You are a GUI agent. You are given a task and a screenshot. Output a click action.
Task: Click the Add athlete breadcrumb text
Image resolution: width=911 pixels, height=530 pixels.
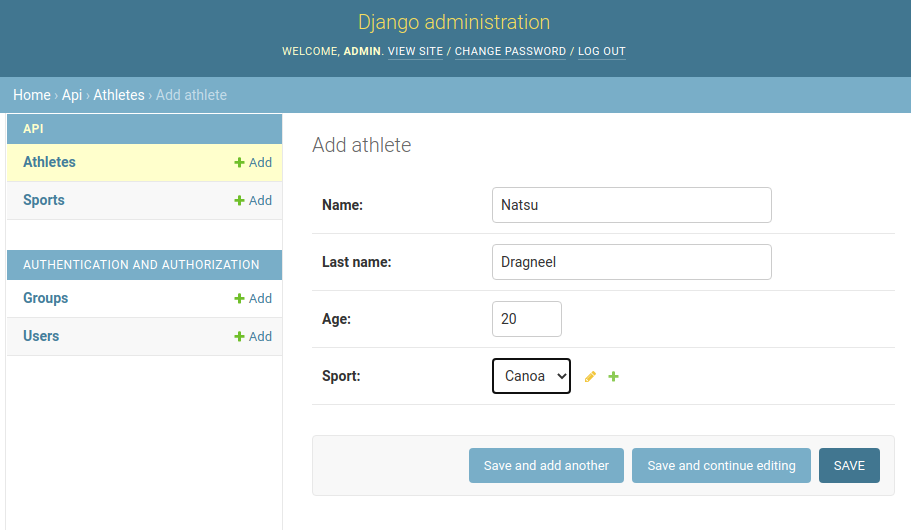(191, 95)
